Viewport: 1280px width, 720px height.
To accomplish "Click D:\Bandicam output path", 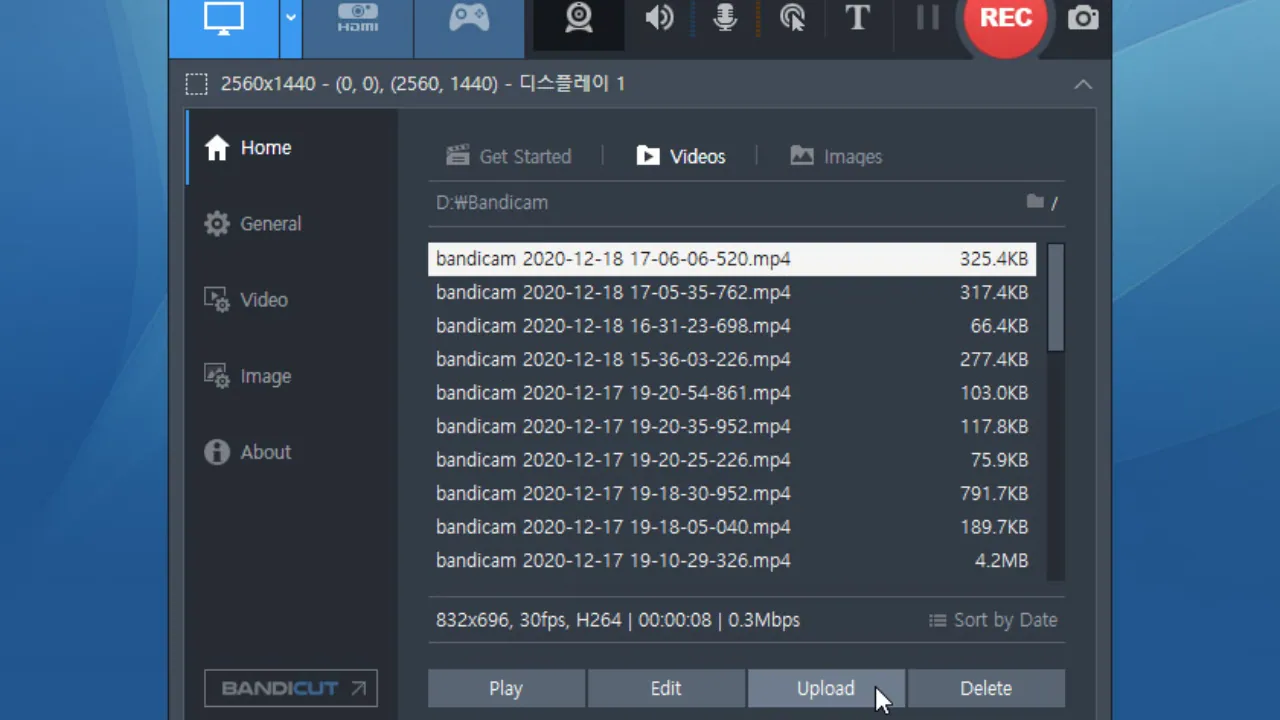I will (492, 202).
